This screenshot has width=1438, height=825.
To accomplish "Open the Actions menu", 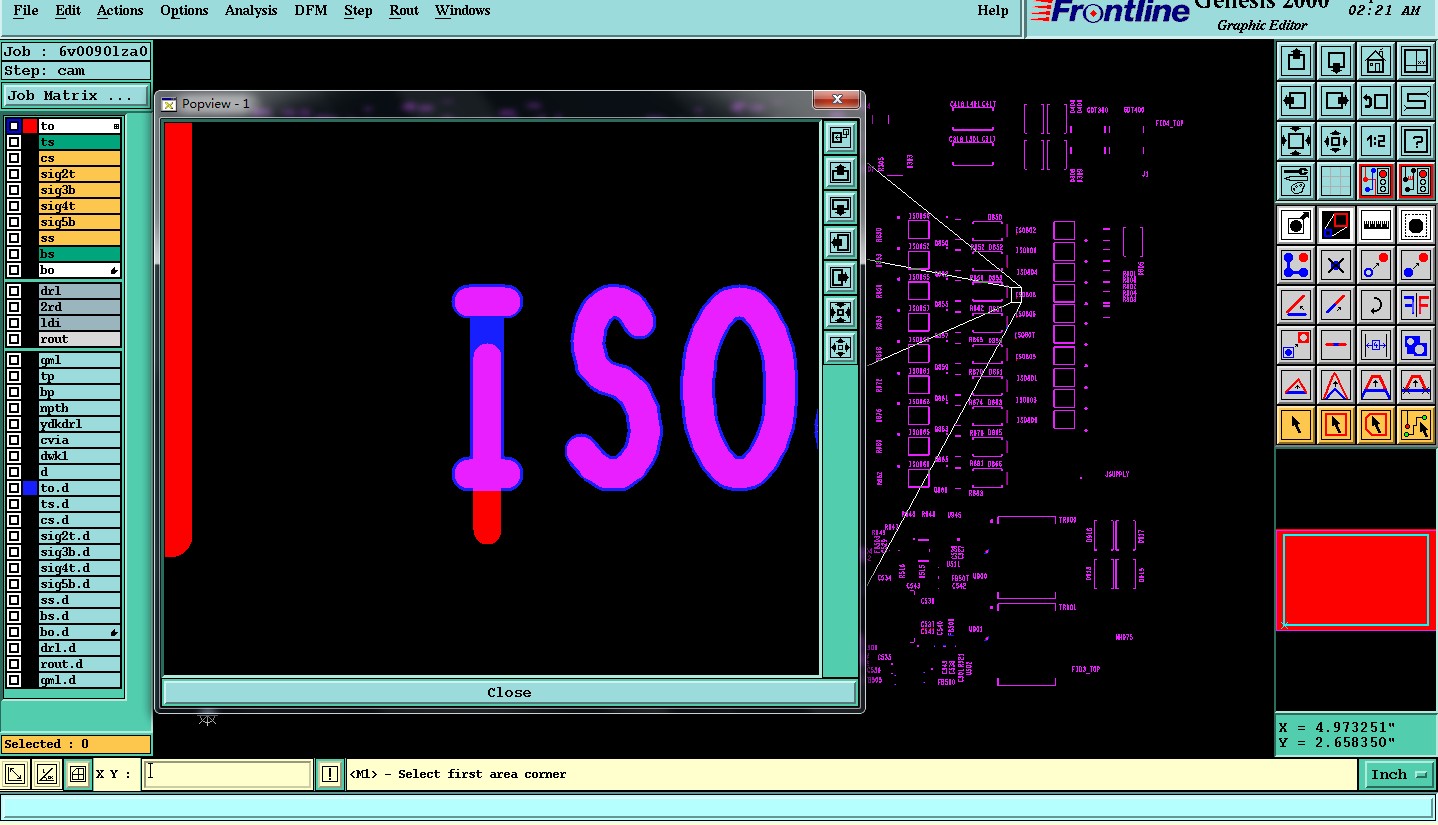I will pos(120,10).
